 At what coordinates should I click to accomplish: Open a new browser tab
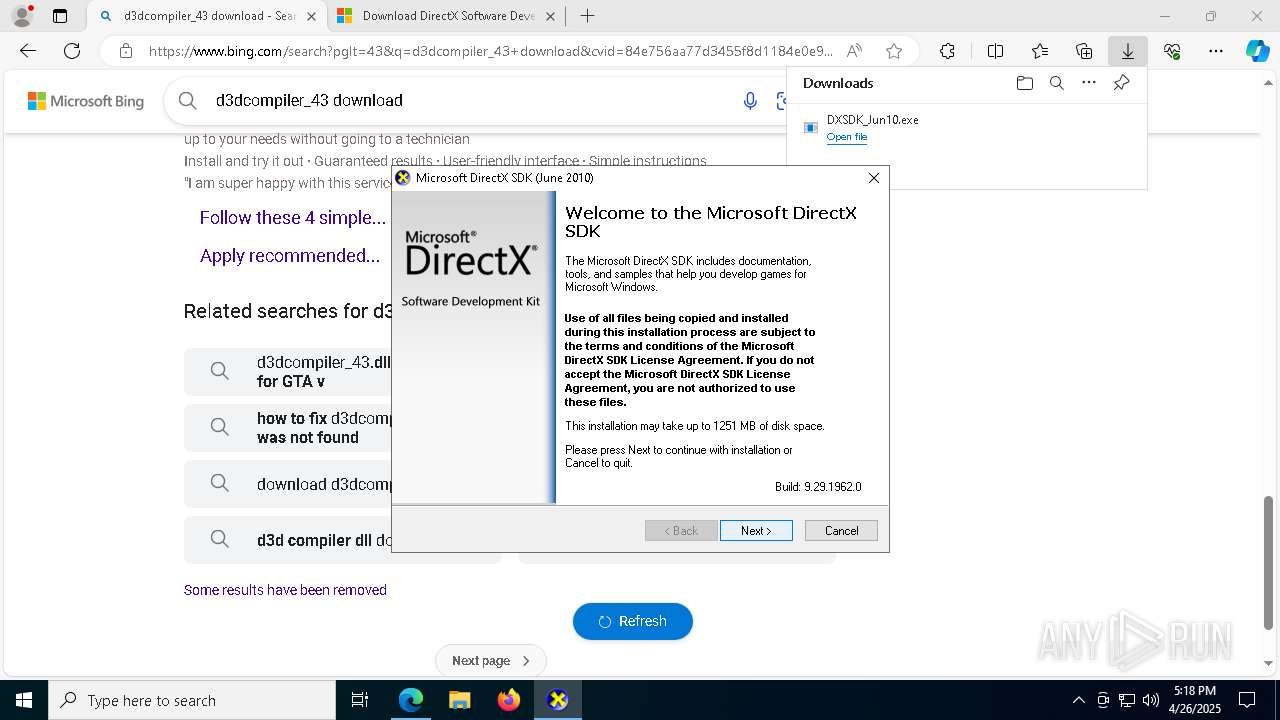click(x=588, y=16)
